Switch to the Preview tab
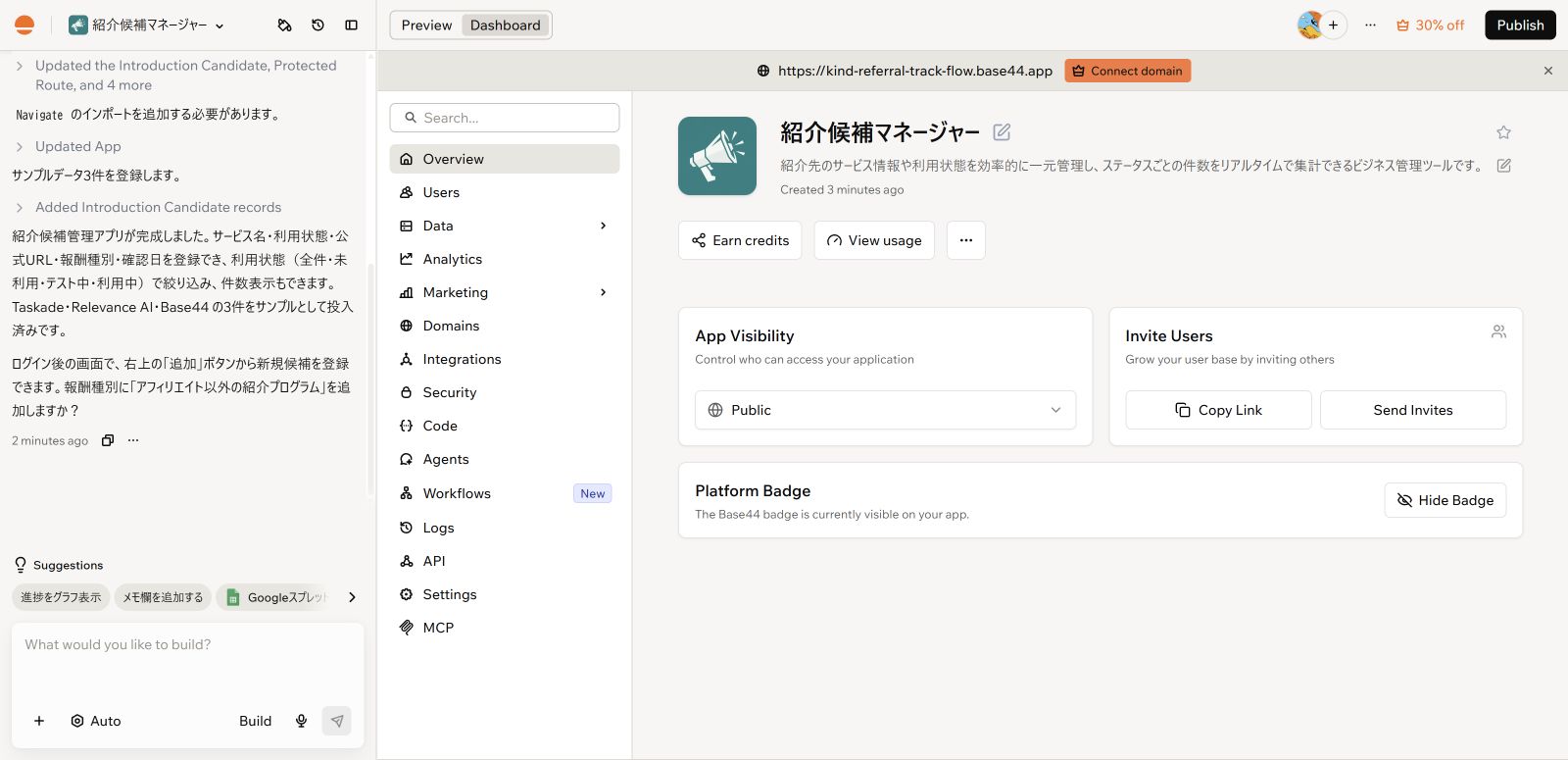Screen dimensions: 1568x760 [426, 25]
